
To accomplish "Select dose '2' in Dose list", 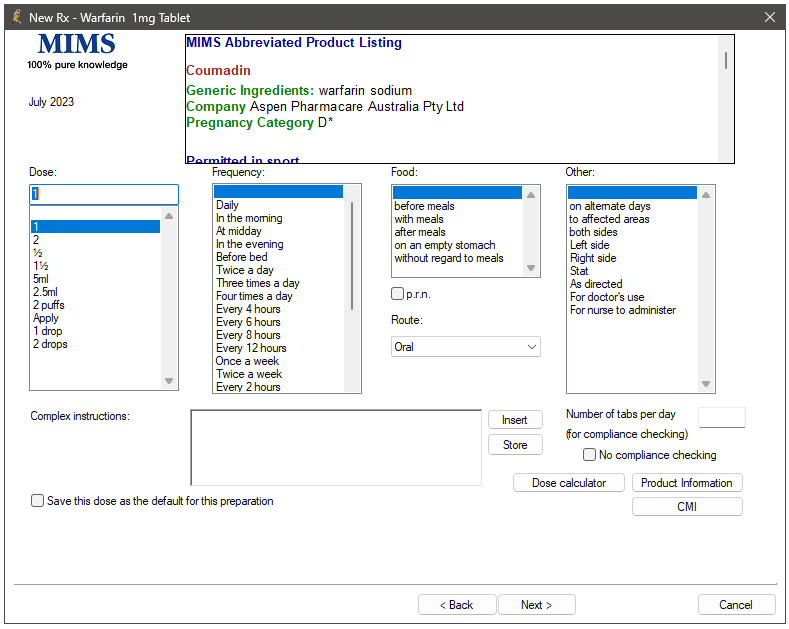I will (x=95, y=240).
